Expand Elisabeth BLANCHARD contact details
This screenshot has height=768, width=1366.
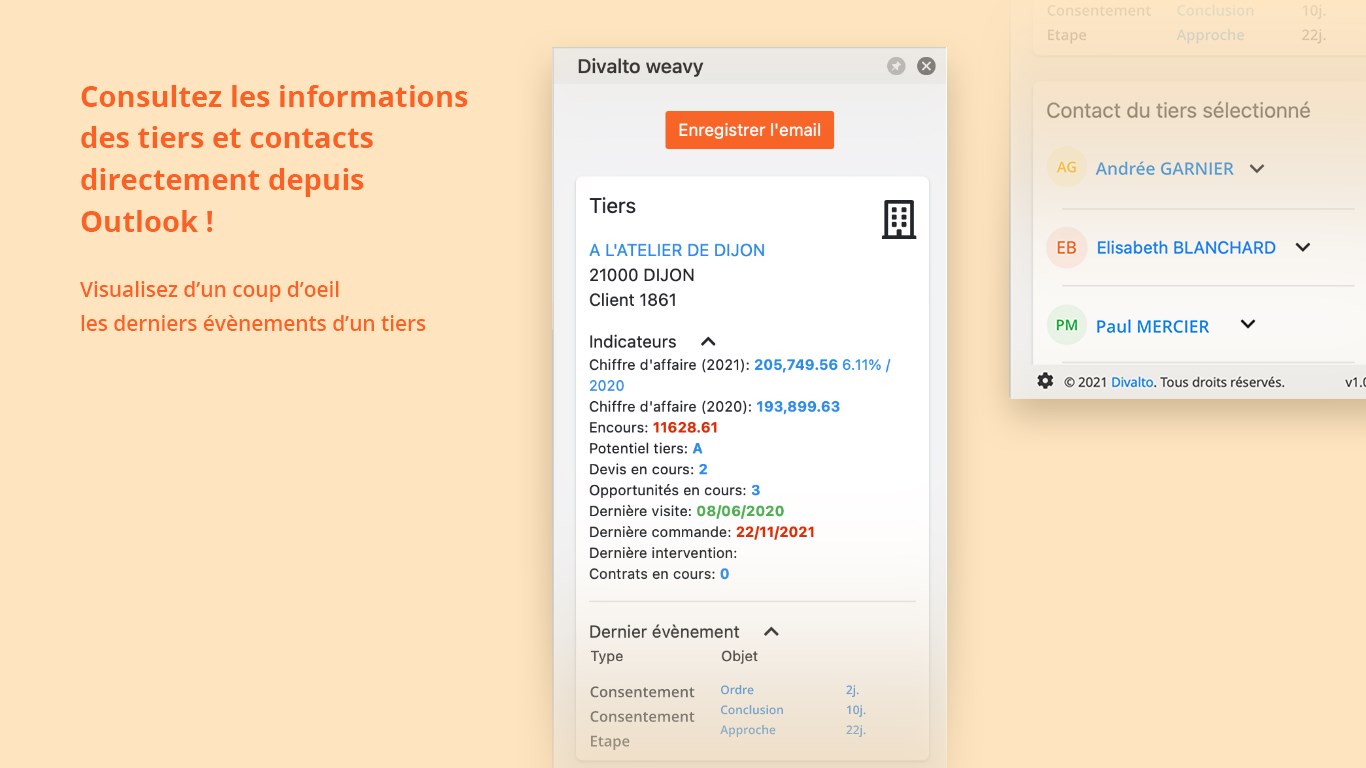[1302, 247]
